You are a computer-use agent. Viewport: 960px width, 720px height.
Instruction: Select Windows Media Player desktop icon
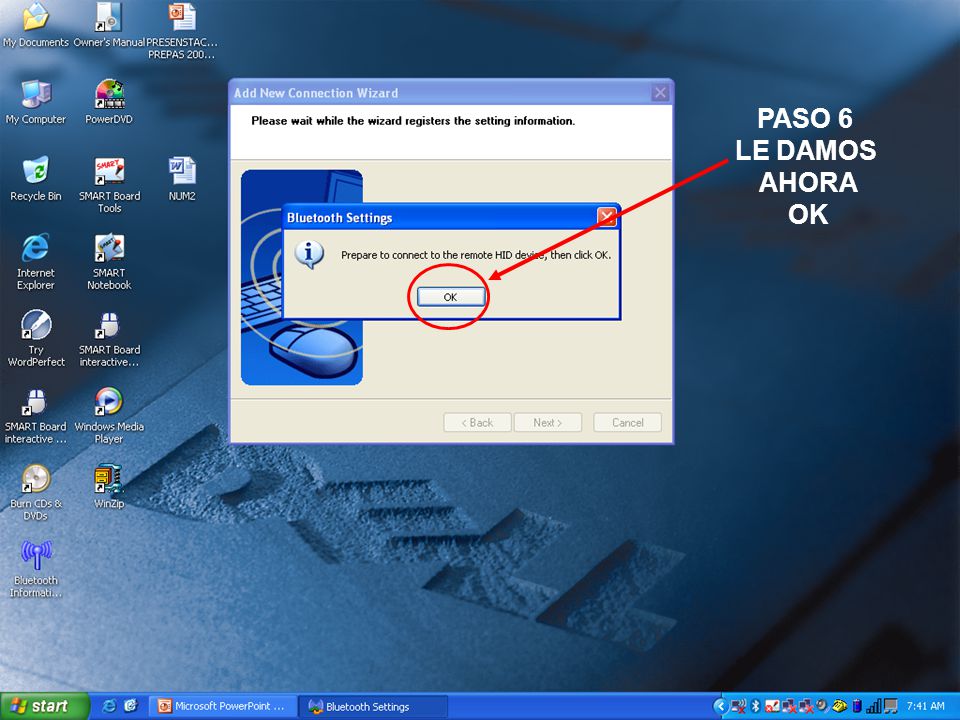tap(109, 416)
